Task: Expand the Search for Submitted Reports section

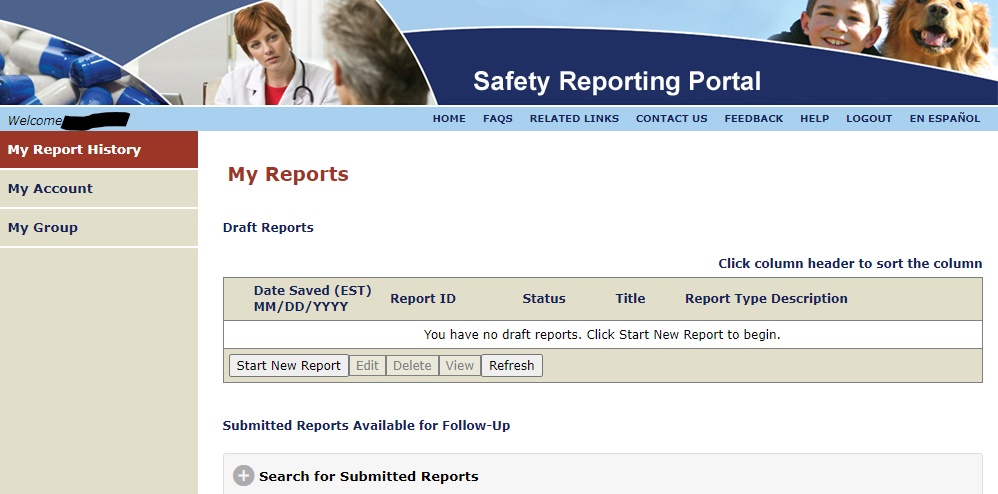Action: pos(368,476)
